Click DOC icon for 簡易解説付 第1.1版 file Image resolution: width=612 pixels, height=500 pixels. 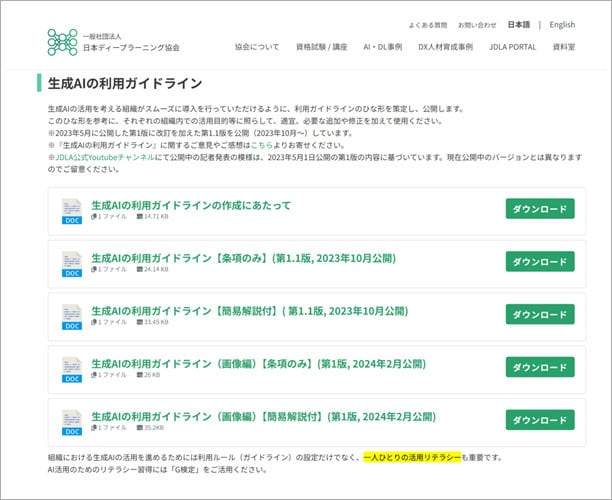(x=72, y=316)
